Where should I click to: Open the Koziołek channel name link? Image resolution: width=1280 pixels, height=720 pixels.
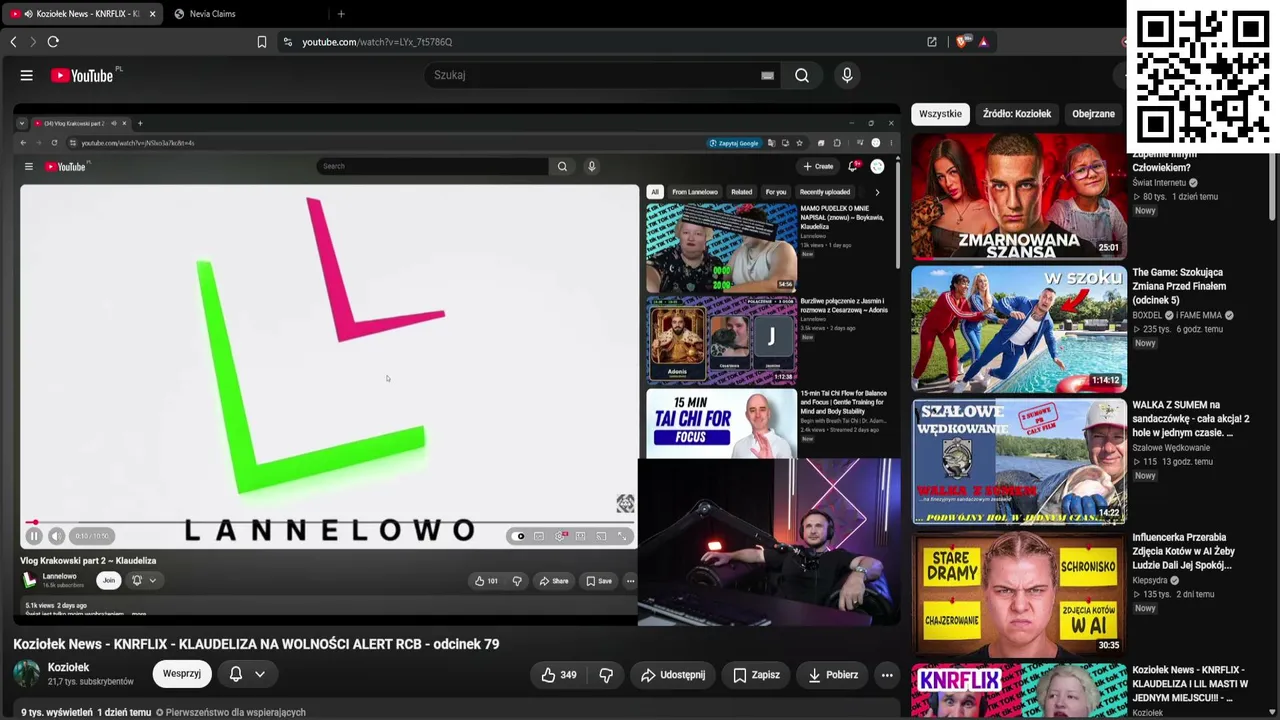(69, 667)
